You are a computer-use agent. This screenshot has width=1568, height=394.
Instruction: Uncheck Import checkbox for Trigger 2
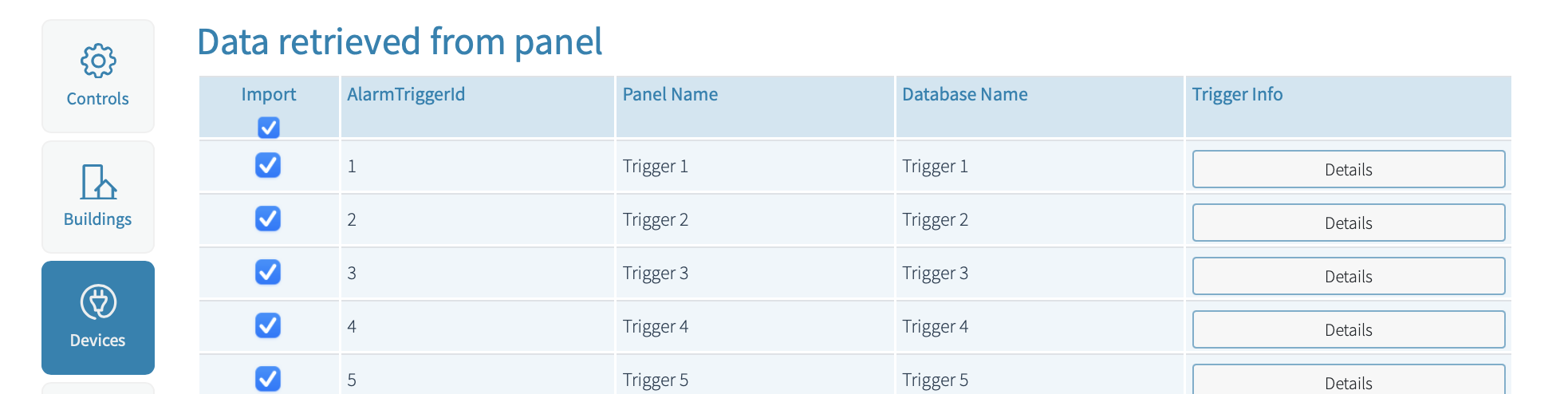tap(268, 219)
